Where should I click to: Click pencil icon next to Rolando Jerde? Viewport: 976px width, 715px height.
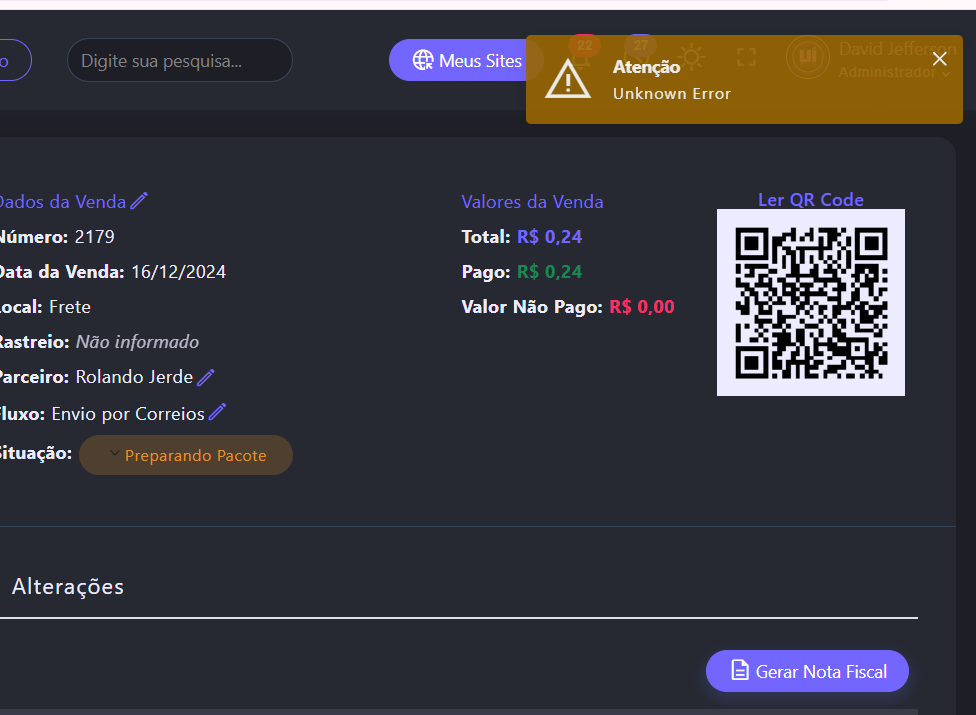point(206,377)
